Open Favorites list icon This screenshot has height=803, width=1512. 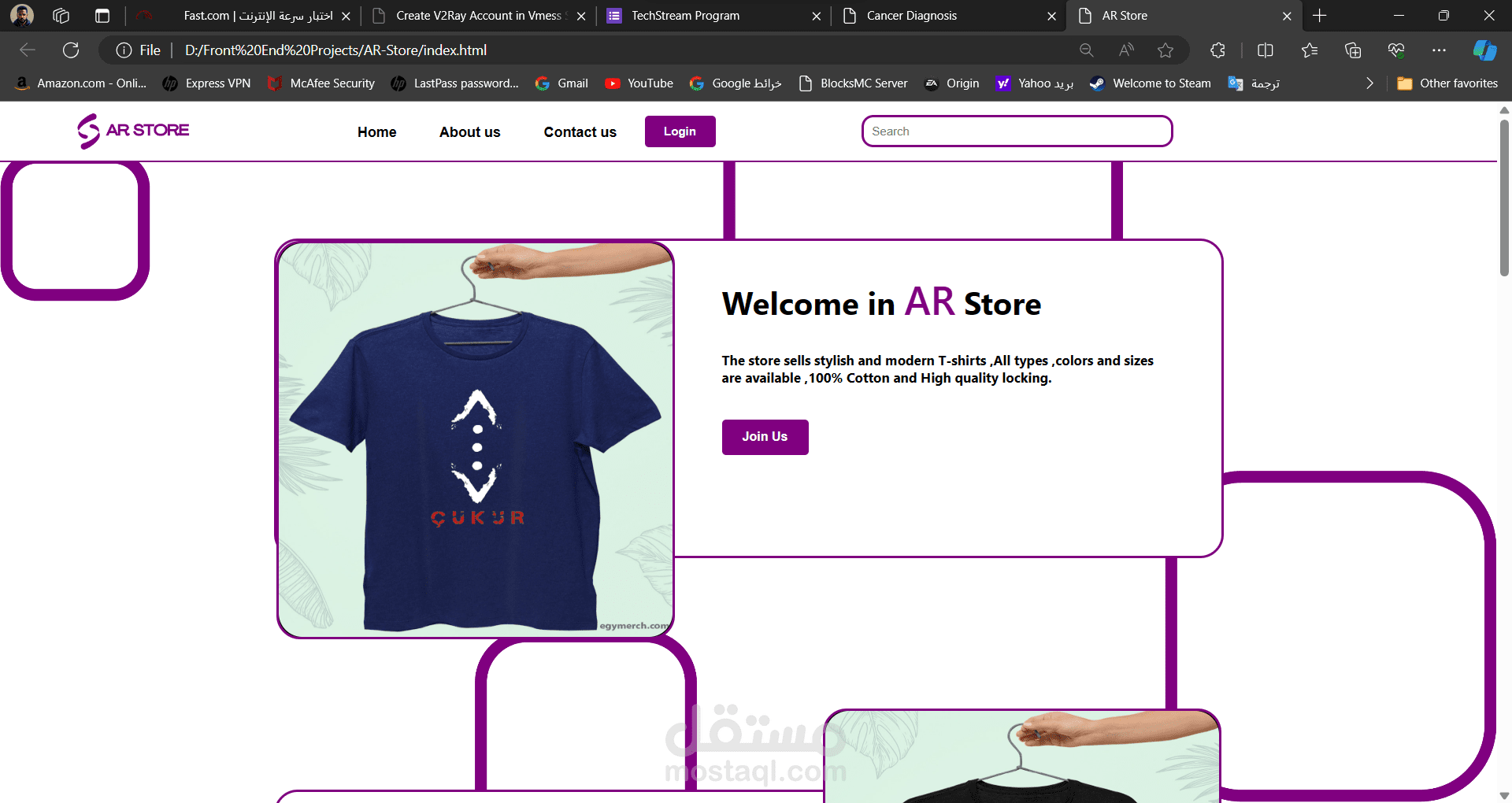1310,50
